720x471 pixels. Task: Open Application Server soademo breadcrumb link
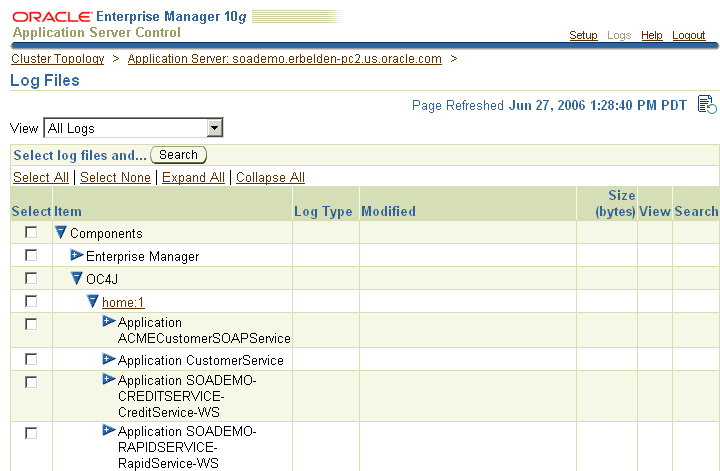click(285, 59)
